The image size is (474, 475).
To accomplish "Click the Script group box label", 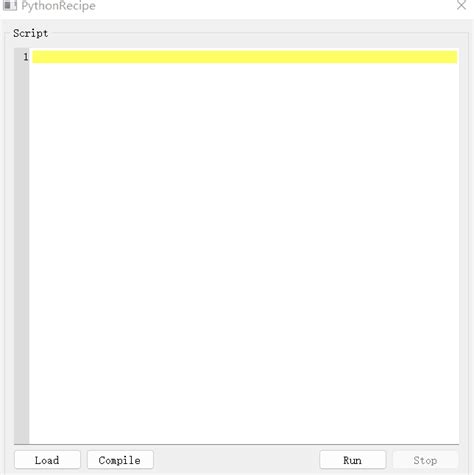I will pos(30,33).
